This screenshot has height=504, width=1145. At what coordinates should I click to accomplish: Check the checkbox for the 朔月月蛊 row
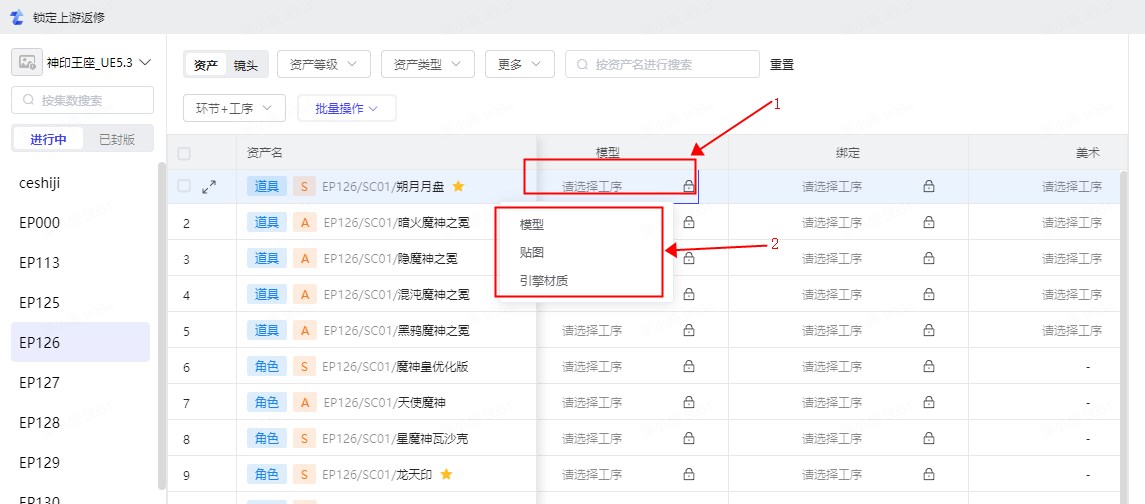184,186
